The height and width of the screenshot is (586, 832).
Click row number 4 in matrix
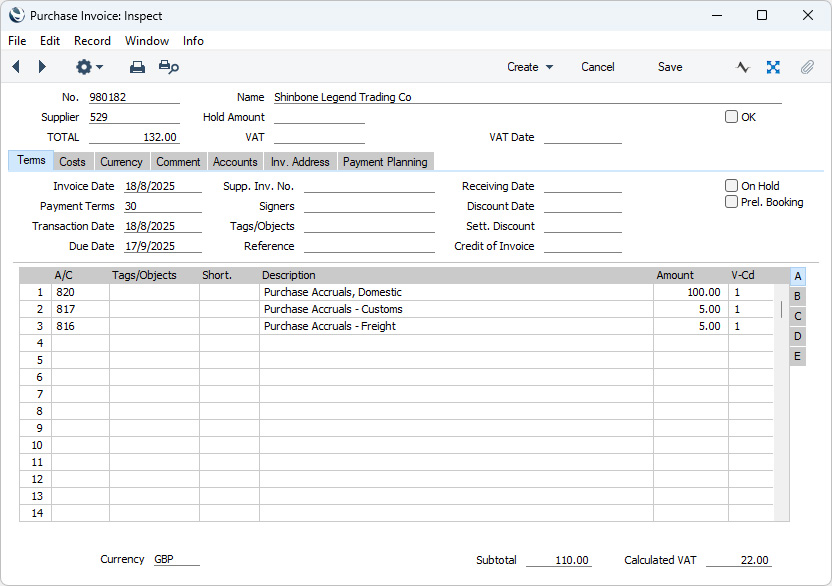[36, 343]
